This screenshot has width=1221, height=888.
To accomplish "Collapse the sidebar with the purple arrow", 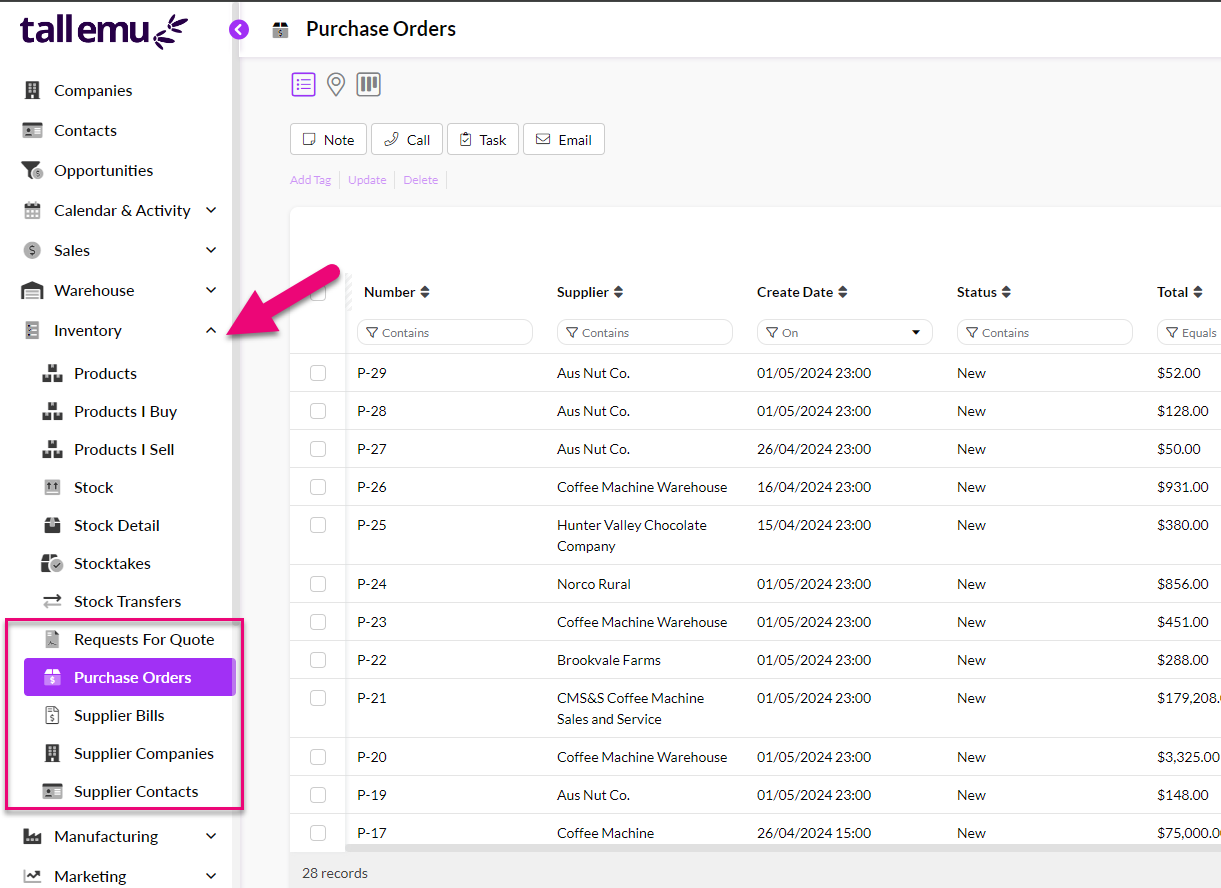I will (238, 30).
